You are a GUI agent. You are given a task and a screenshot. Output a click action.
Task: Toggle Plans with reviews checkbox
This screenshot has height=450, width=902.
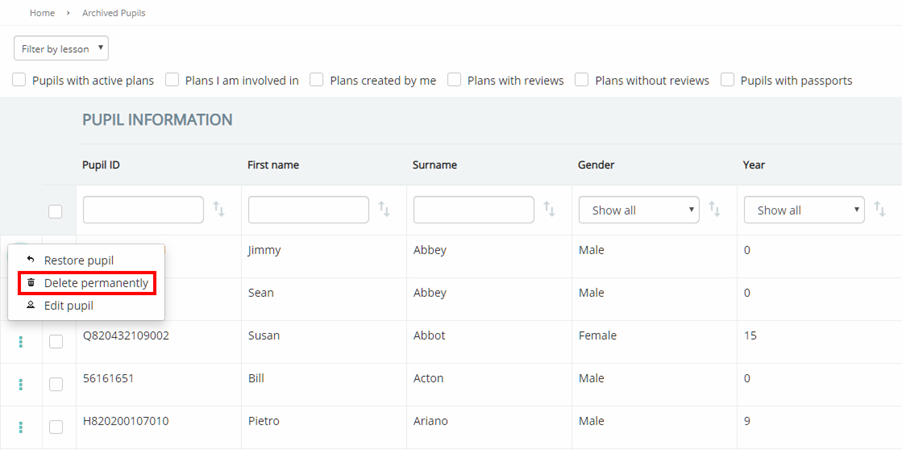454,80
